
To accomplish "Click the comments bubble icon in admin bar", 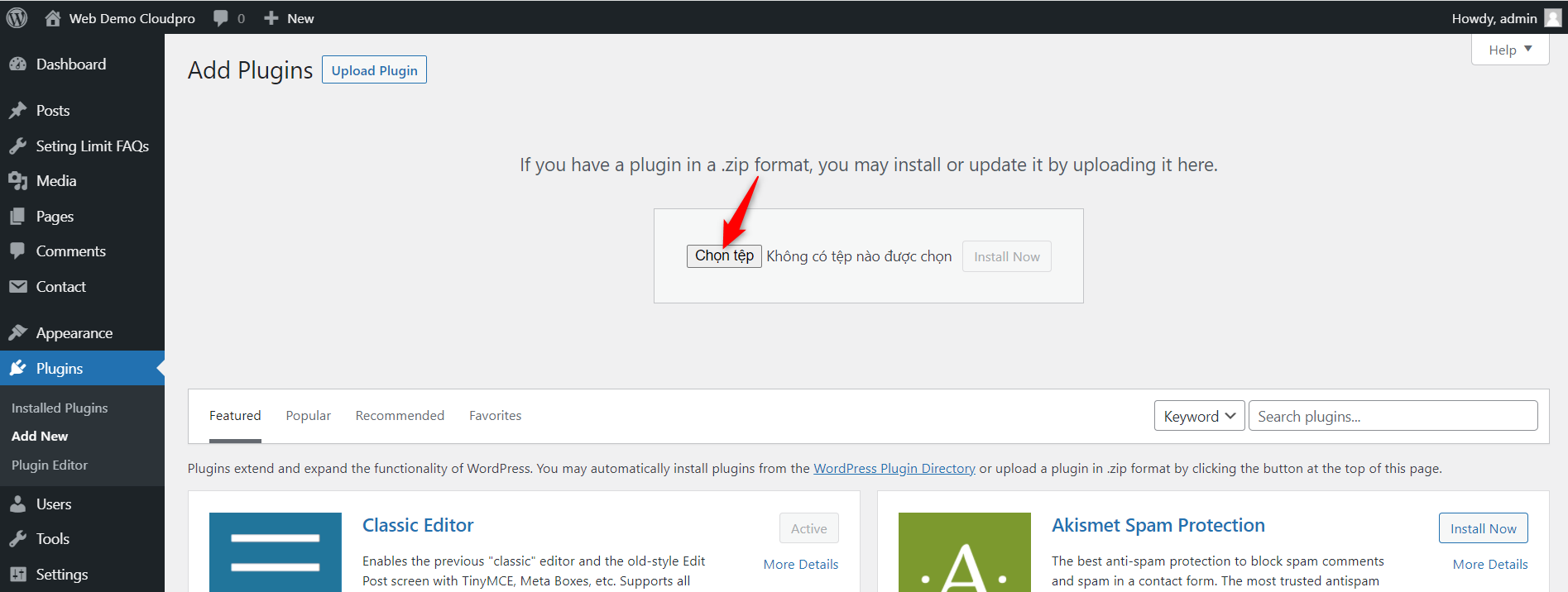I will (x=221, y=18).
